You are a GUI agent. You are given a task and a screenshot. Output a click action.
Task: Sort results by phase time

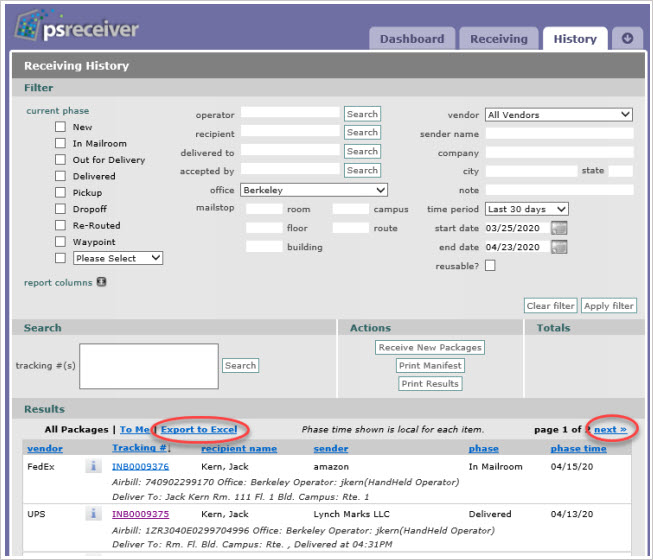click(578, 448)
